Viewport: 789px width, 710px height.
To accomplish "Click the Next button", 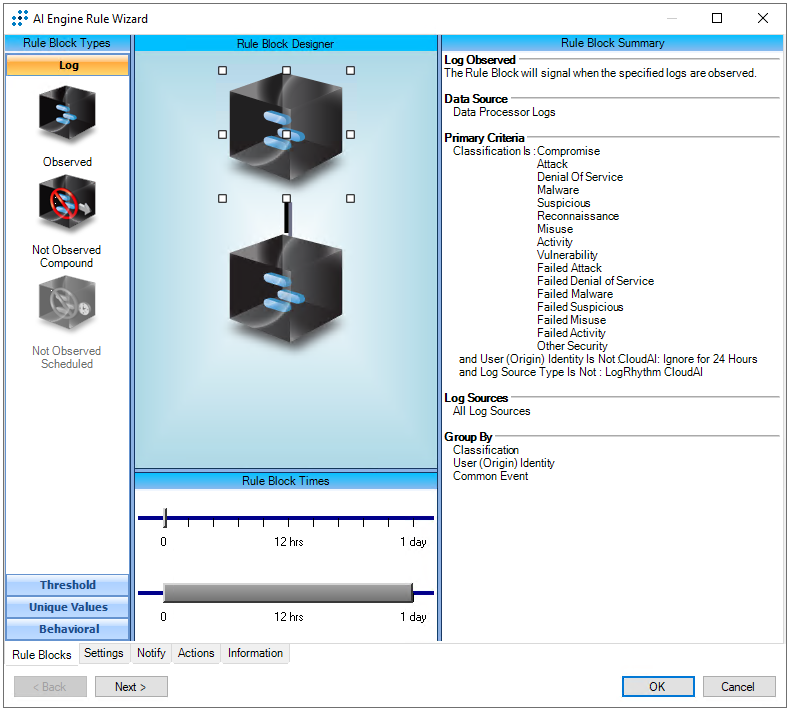I will coord(131,687).
